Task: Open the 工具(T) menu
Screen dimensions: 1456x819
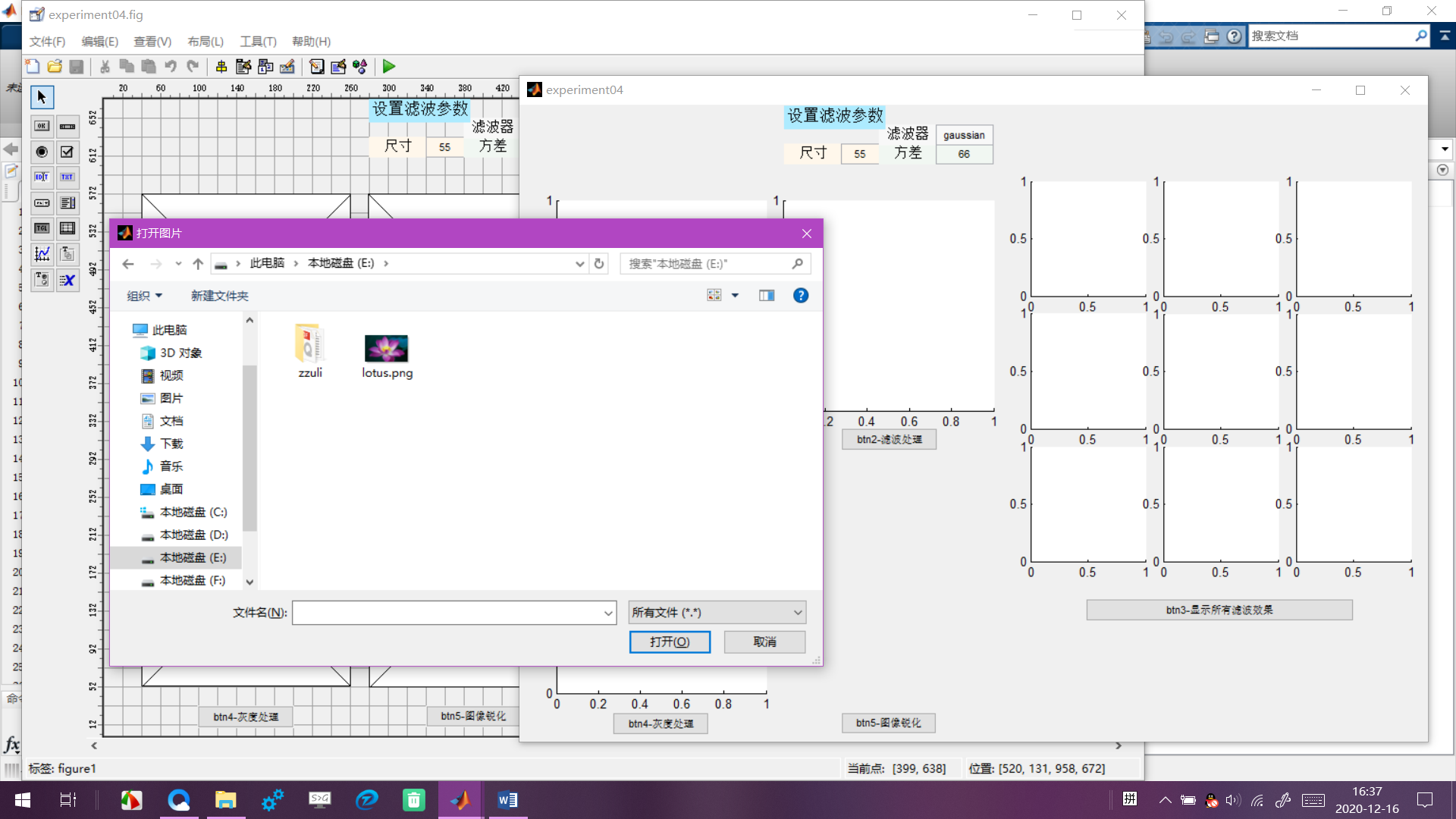Action: click(x=258, y=42)
